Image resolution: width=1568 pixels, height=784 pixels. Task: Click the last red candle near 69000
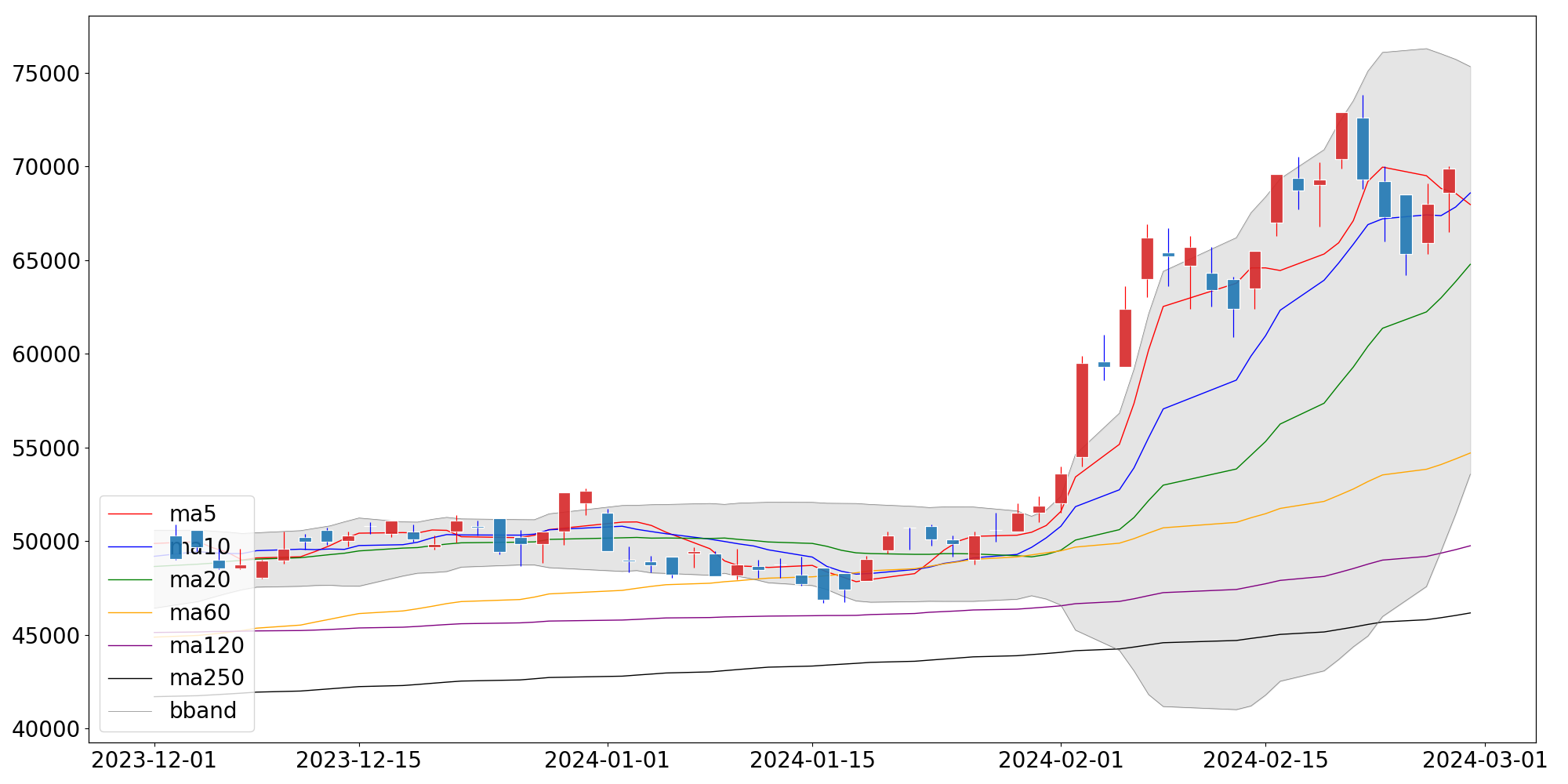1449,181
